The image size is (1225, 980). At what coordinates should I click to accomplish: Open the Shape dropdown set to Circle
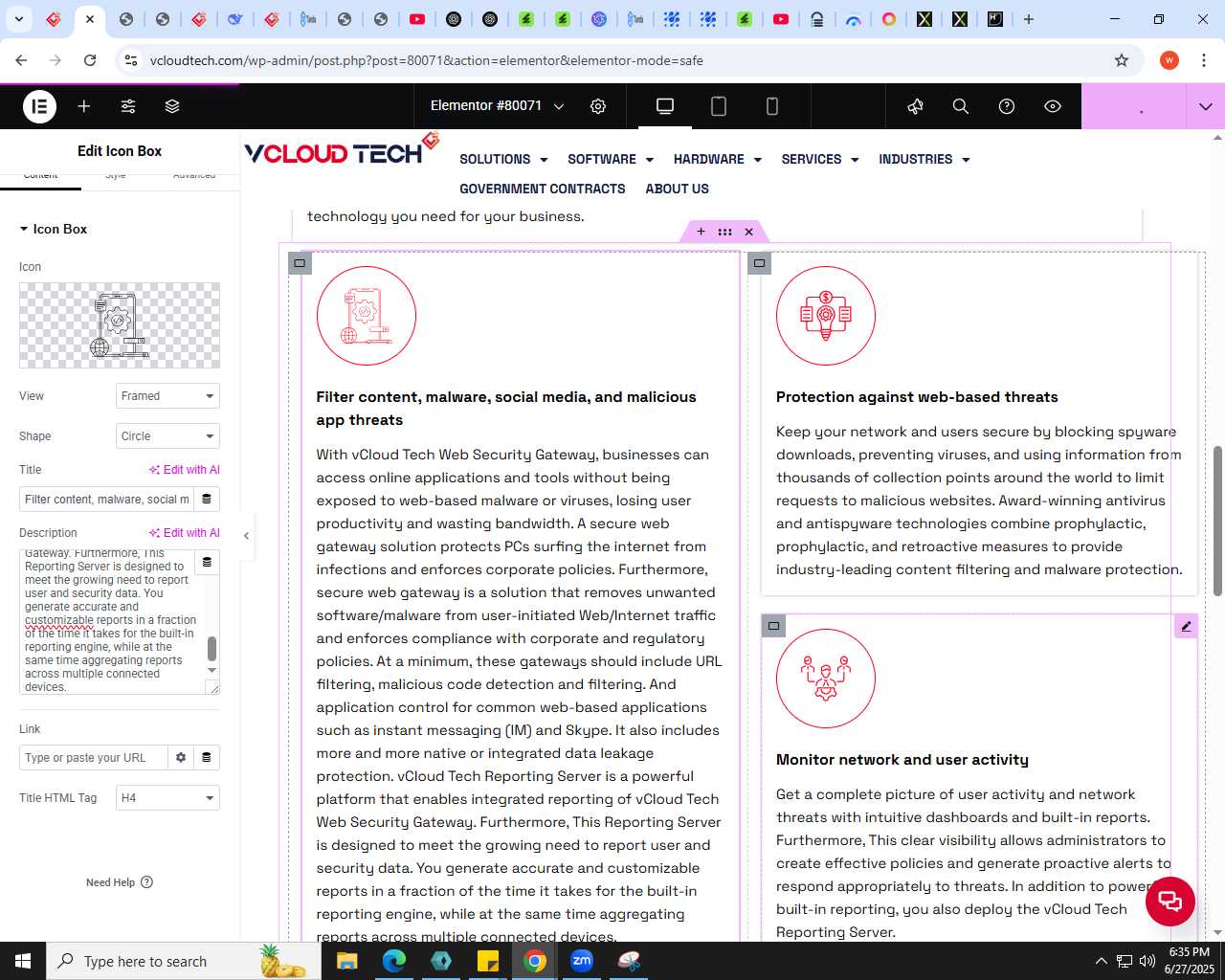[x=167, y=436]
